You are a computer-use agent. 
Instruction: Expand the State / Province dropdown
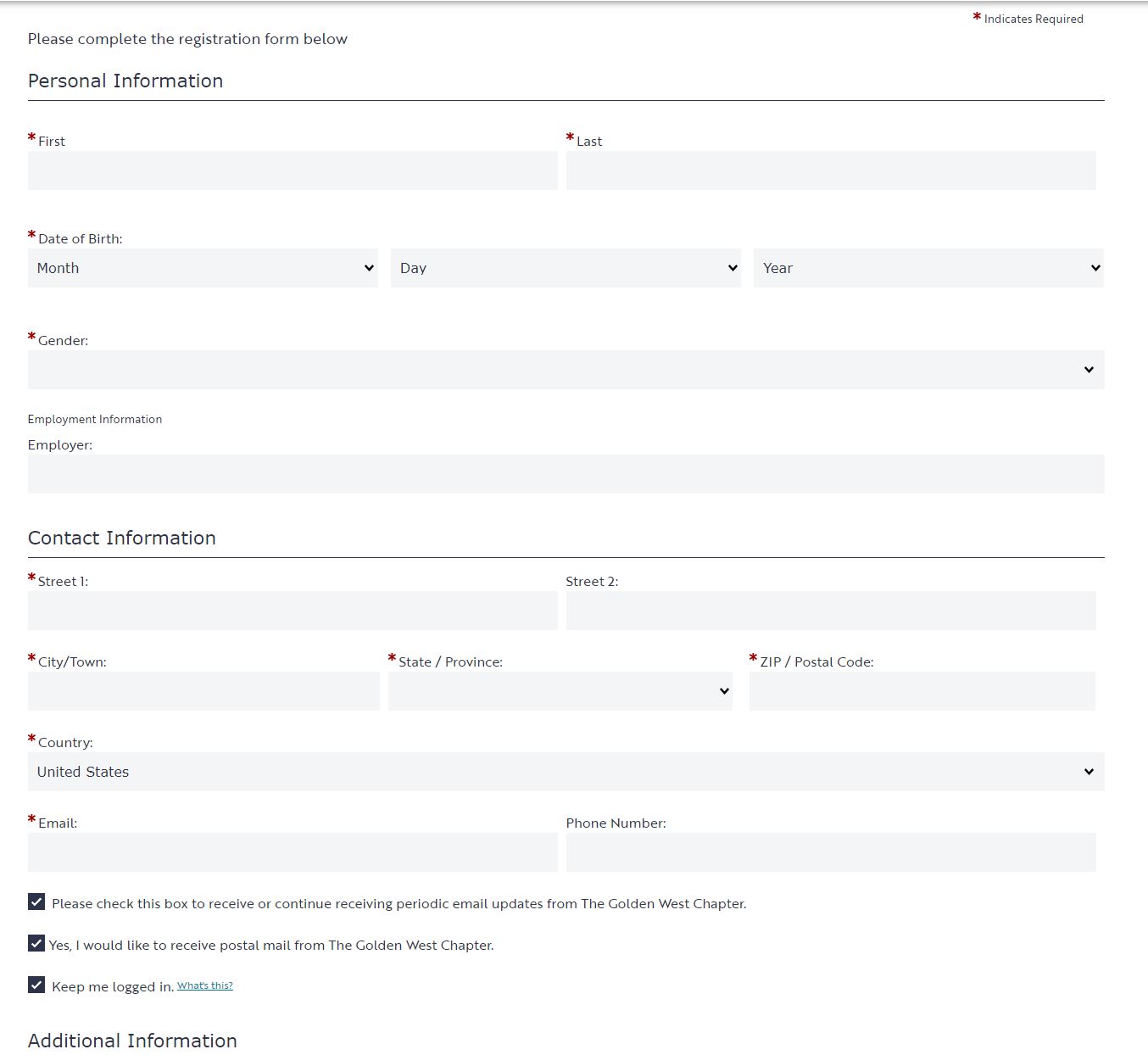tap(560, 691)
